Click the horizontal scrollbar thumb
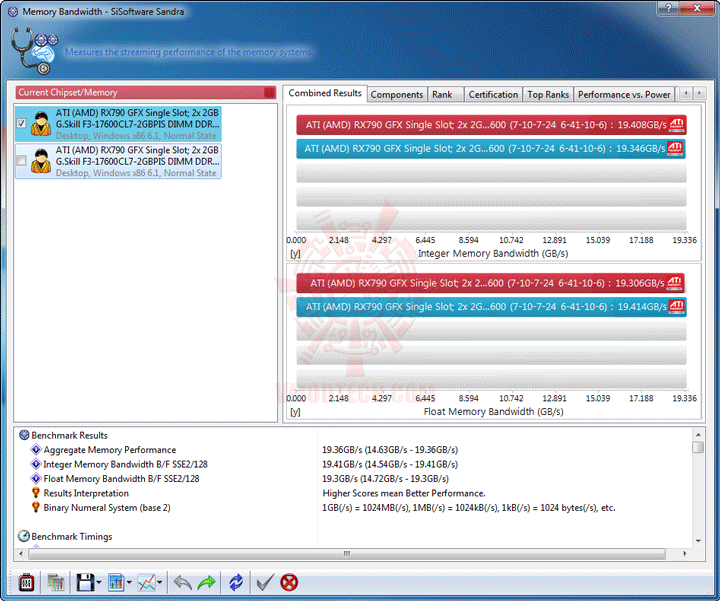Viewport: 720px width, 601px height. coord(347,554)
